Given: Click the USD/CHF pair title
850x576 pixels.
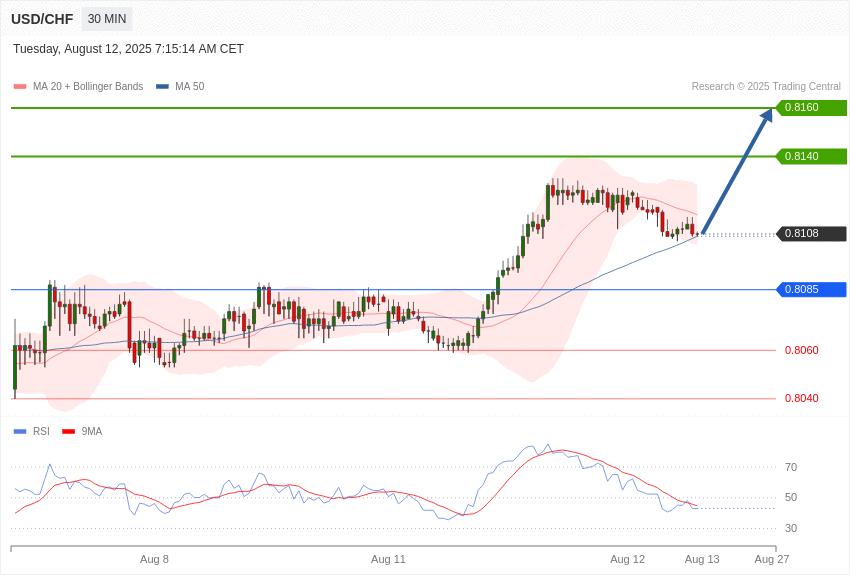Looking at the screenshot, I should tap(42, 19).
